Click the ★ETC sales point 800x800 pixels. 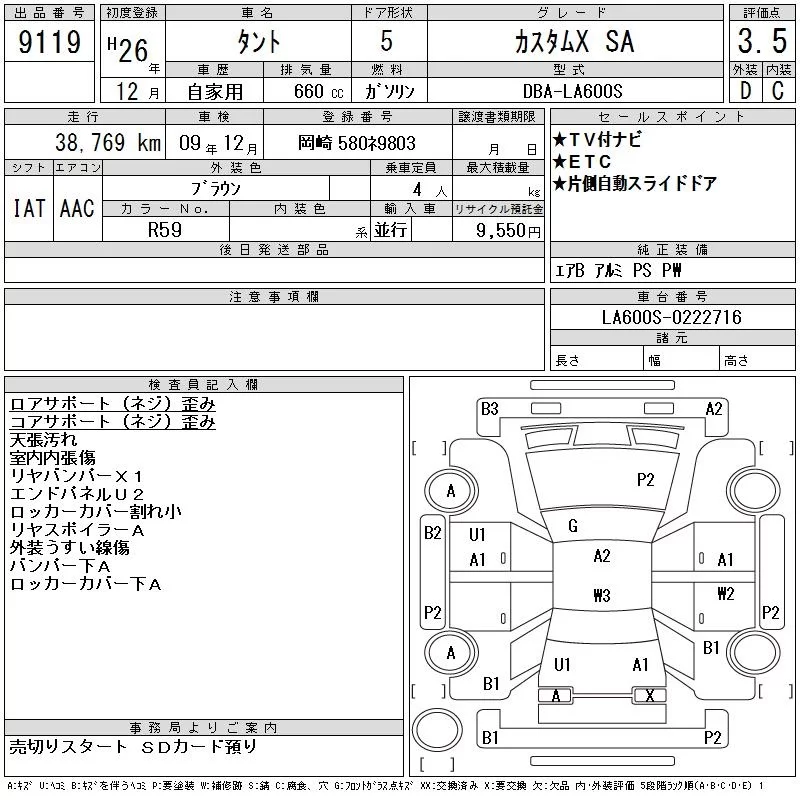pos(582,162)
